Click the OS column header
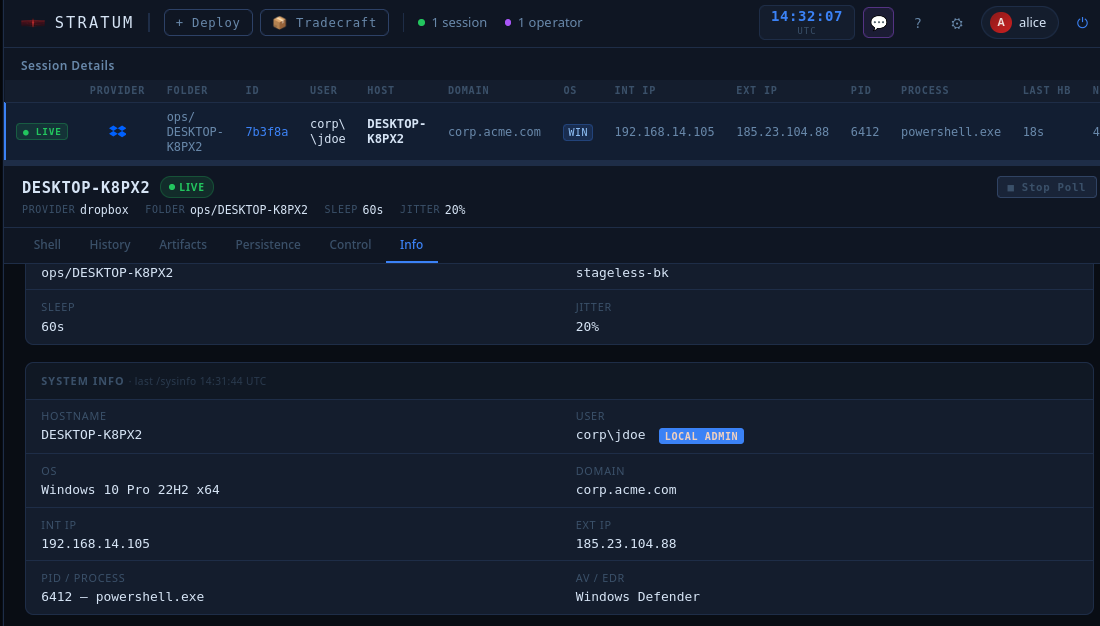The height and width of the screenshot is (626, 1100). [570, 91]
